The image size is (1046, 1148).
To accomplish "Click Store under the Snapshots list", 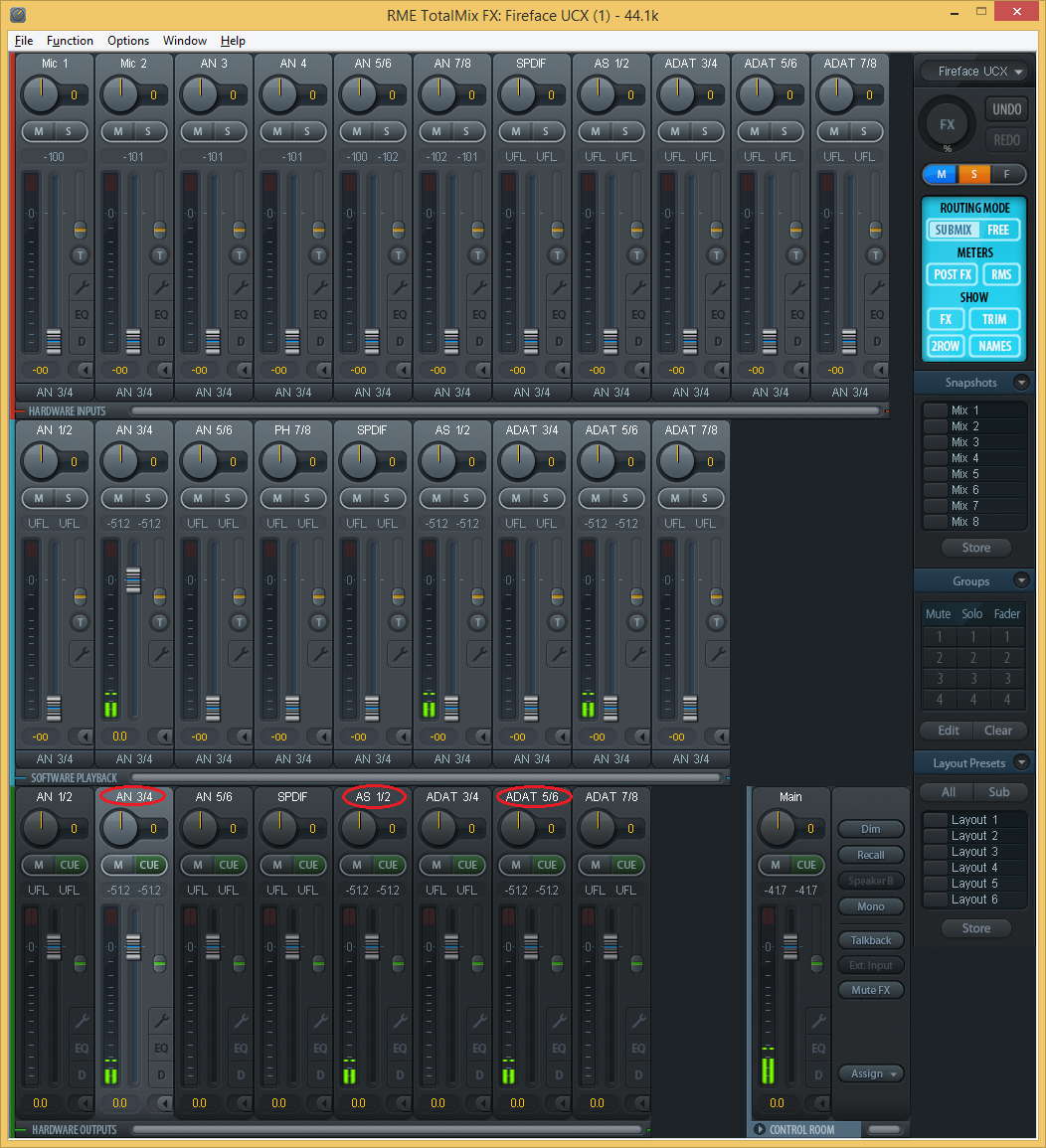I will pyautogui.click(x=975, y=548).
